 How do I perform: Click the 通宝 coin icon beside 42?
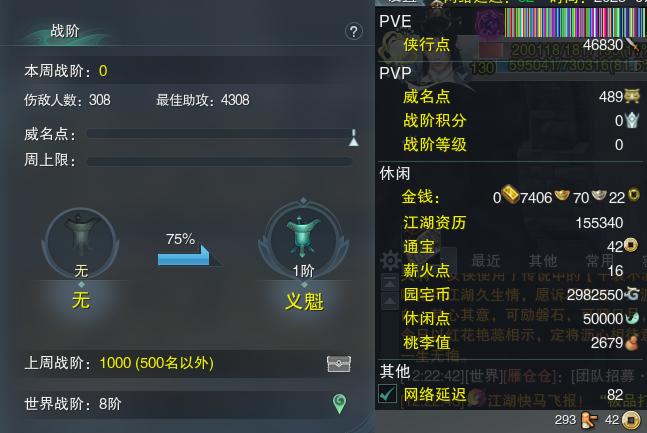(630, 245)
